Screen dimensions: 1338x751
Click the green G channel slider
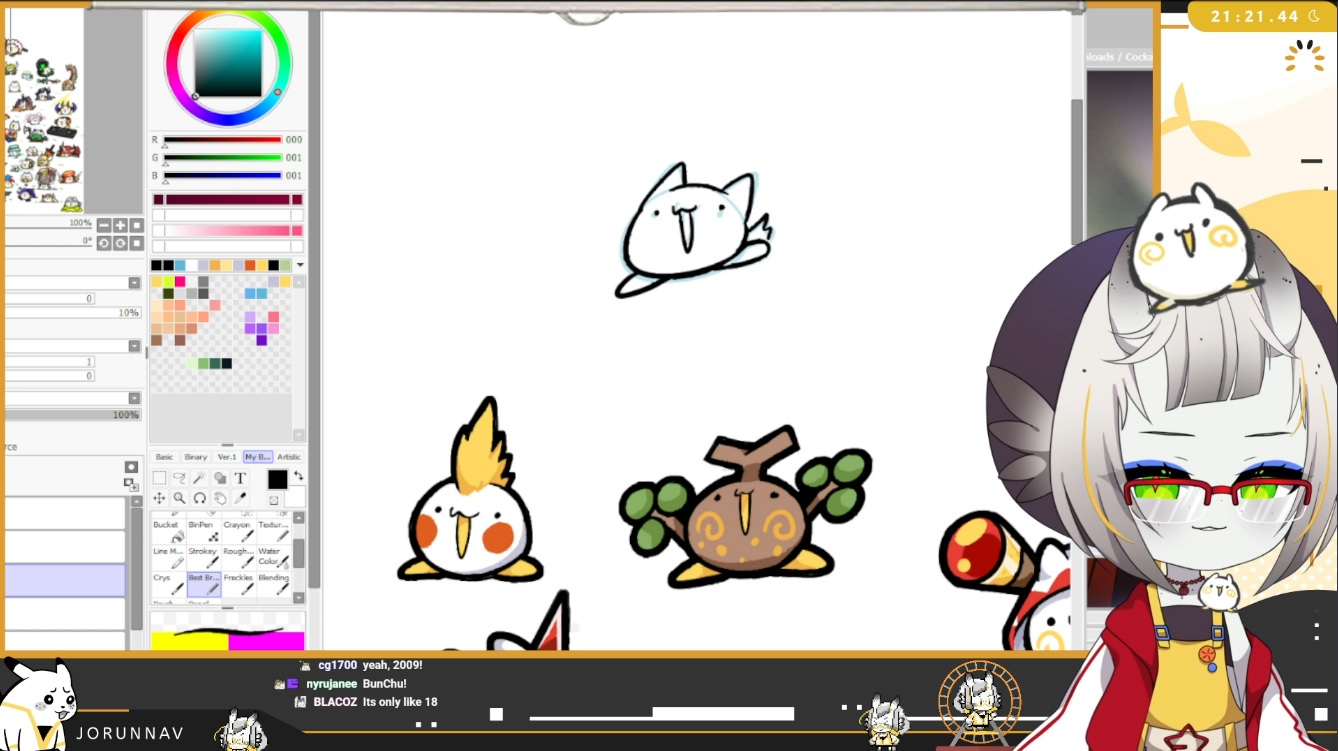[222, 158]
